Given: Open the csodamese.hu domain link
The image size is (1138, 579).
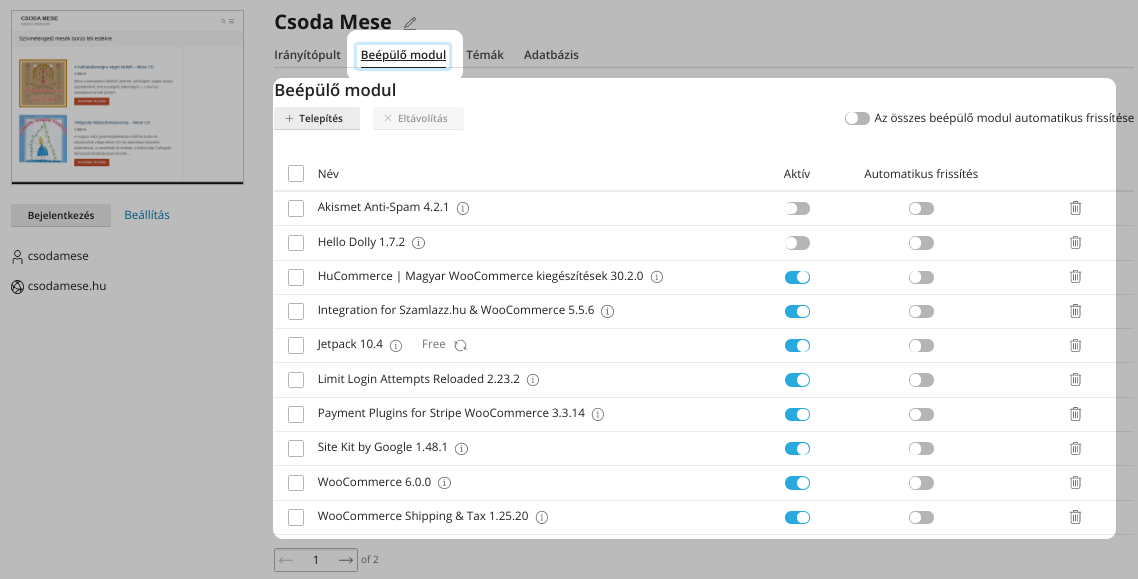Looking at the screenshot, I should [67, 287].
